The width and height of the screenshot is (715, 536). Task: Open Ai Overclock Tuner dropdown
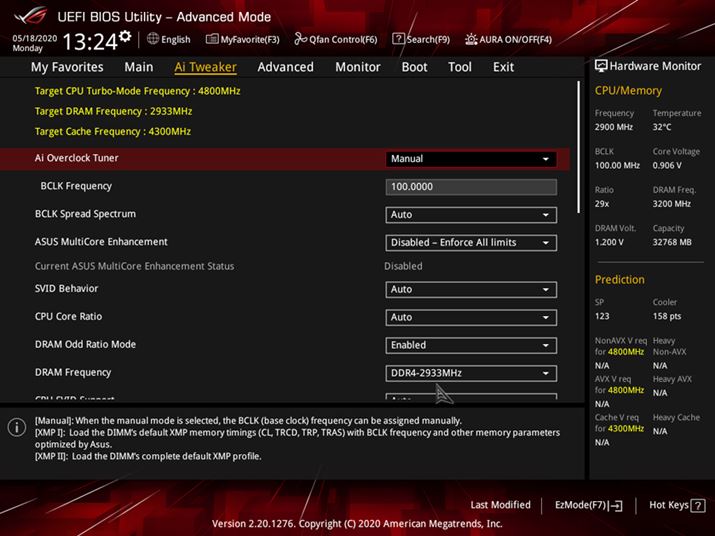[x=471, y=159]
